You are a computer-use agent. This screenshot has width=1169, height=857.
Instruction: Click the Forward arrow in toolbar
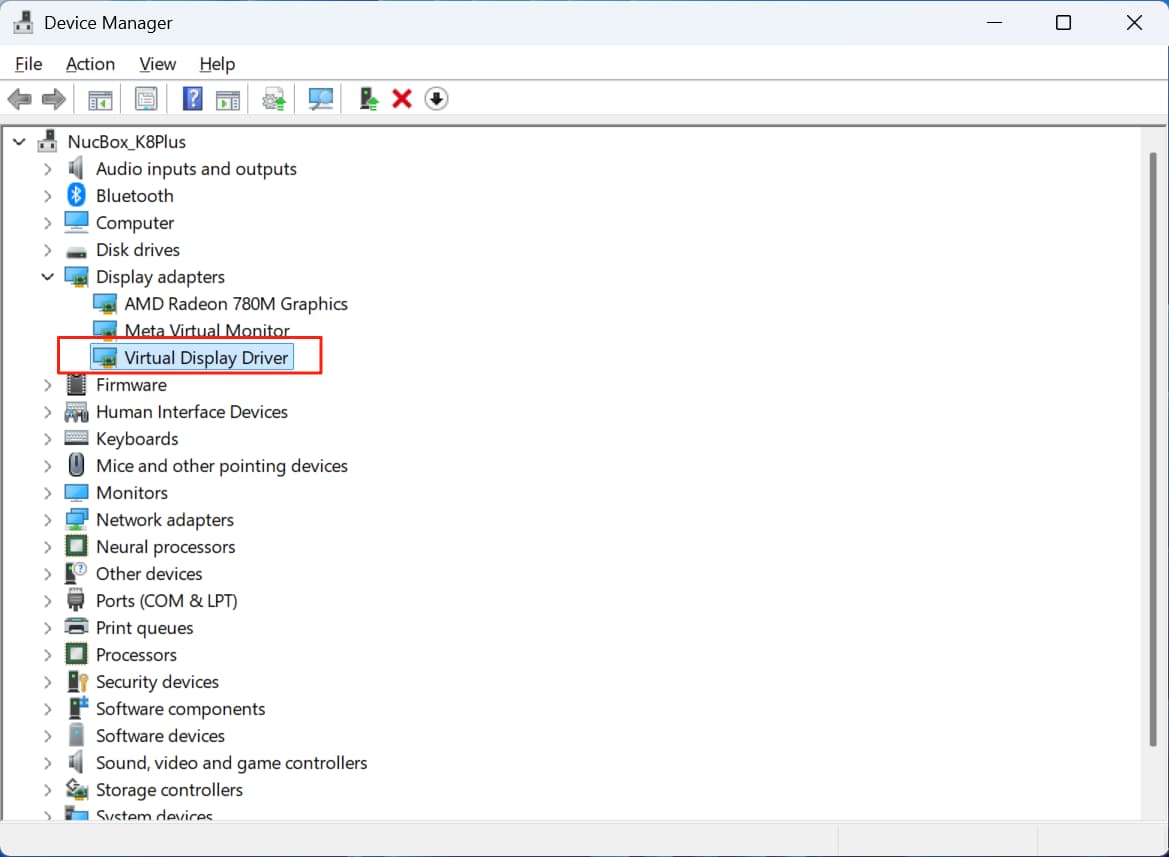[53, 99]
